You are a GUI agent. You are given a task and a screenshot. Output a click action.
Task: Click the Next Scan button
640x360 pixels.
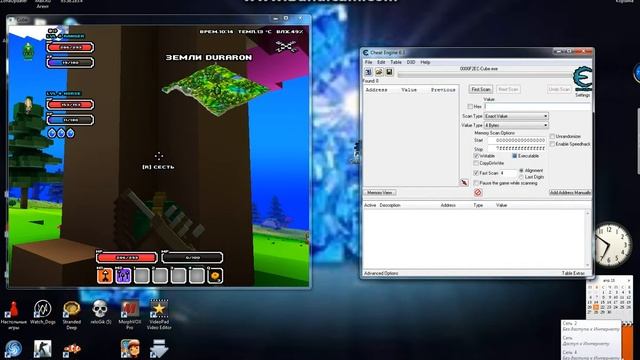click(508, 89)
